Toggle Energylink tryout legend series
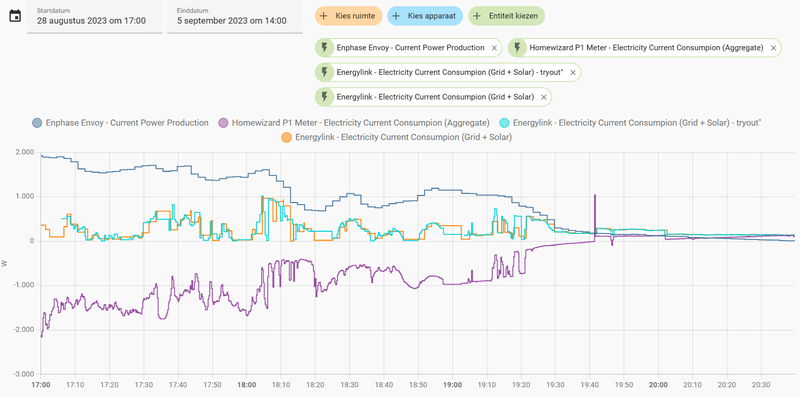 click(x=630, y=123)
